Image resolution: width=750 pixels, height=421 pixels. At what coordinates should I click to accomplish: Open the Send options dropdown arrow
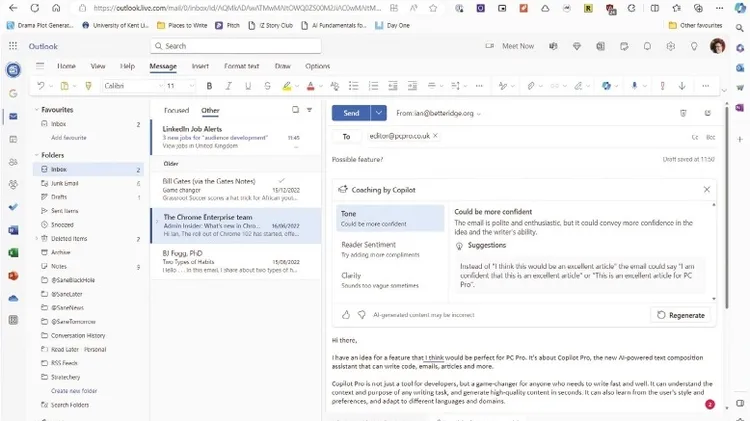click(x=378, y=113)
